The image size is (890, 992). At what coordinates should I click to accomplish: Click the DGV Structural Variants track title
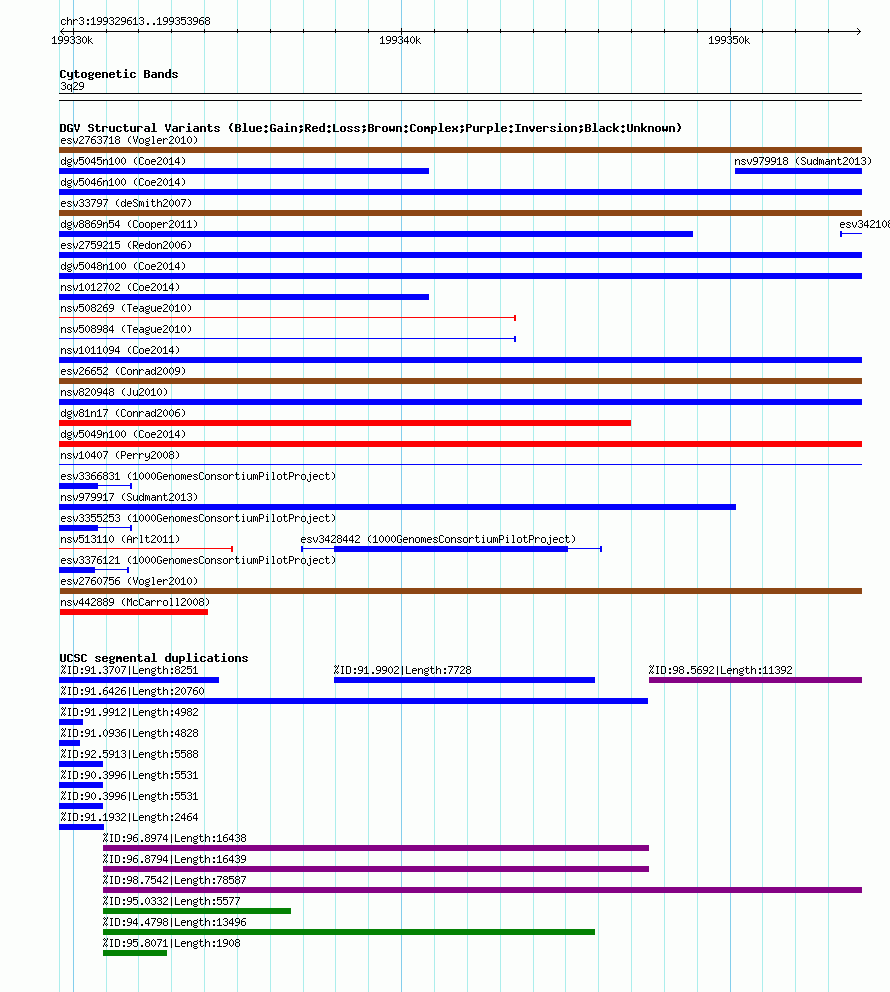pyautogui.click(x=371, y=128)
